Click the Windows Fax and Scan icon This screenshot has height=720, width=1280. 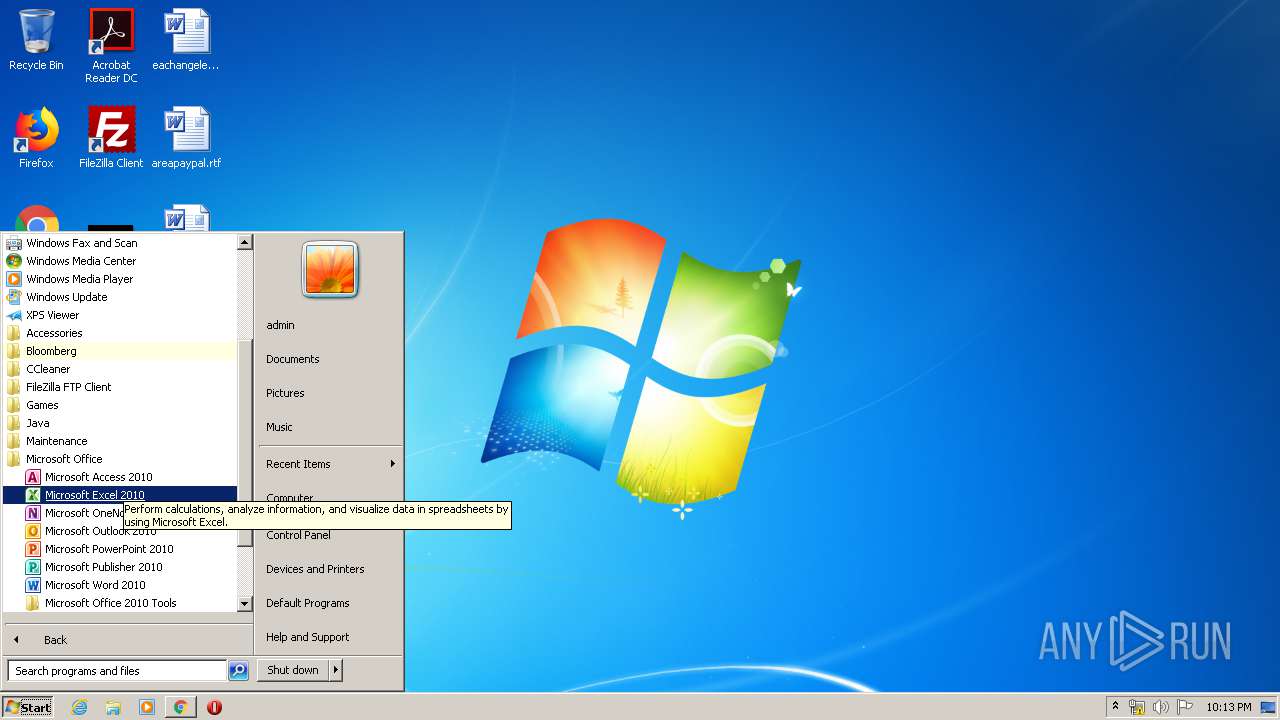coord(14,243)
